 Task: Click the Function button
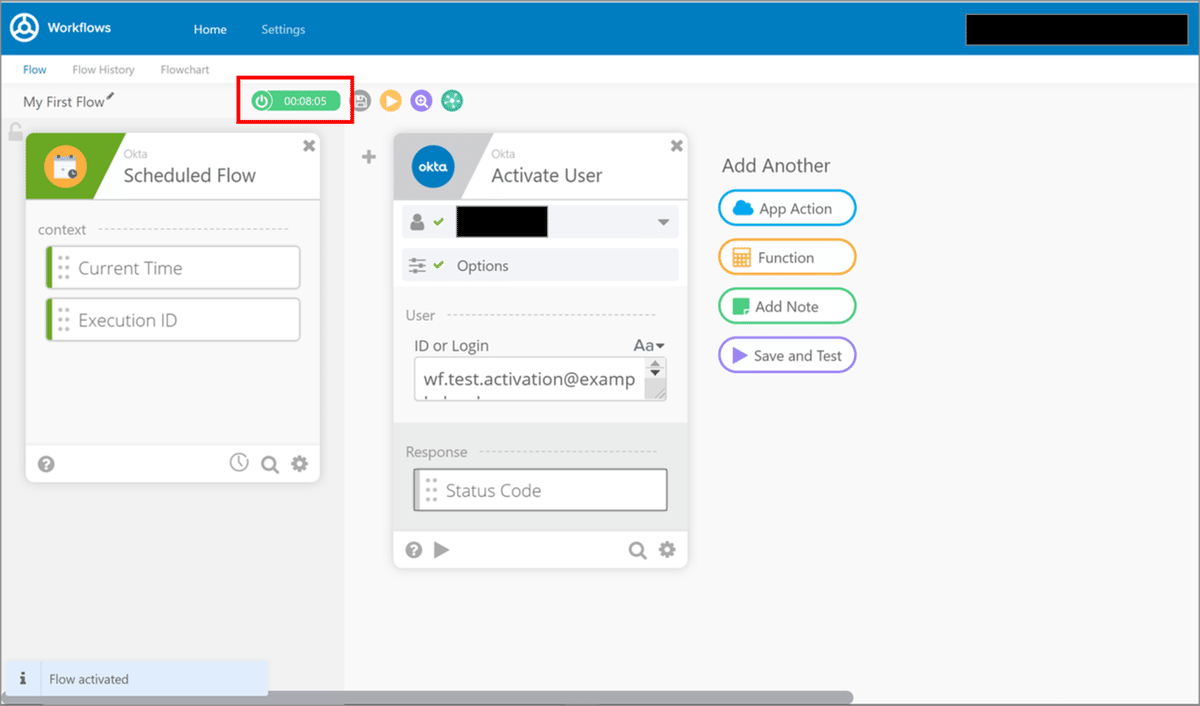787,257
